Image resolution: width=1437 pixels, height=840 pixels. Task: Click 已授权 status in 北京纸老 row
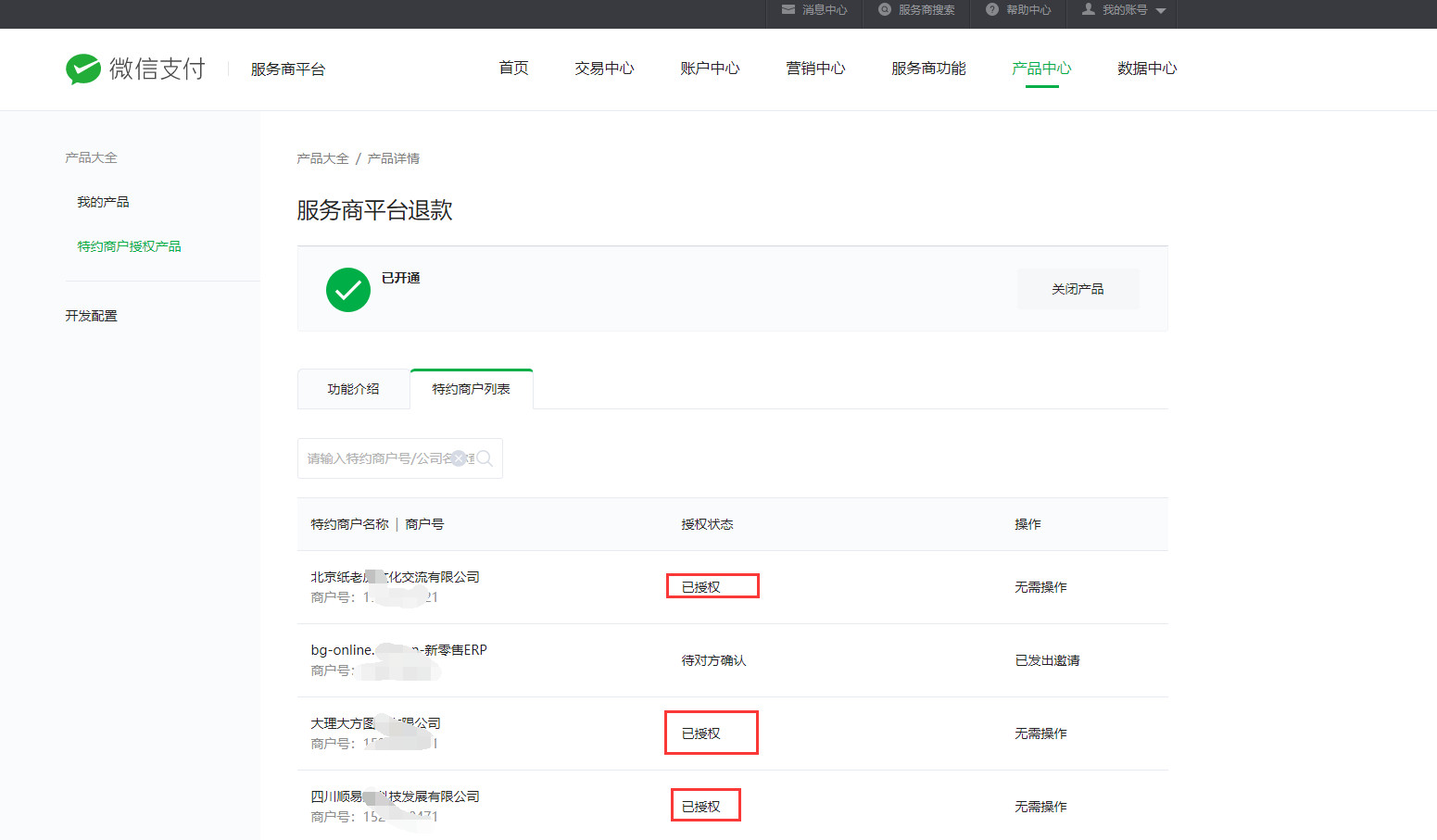click(x=700, y=587)
